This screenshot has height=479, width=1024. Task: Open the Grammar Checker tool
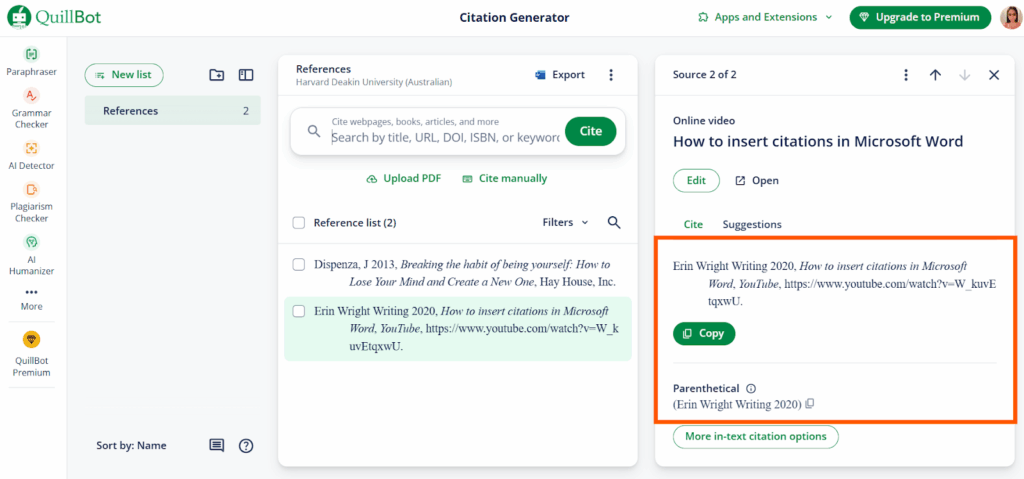[31, 108]
